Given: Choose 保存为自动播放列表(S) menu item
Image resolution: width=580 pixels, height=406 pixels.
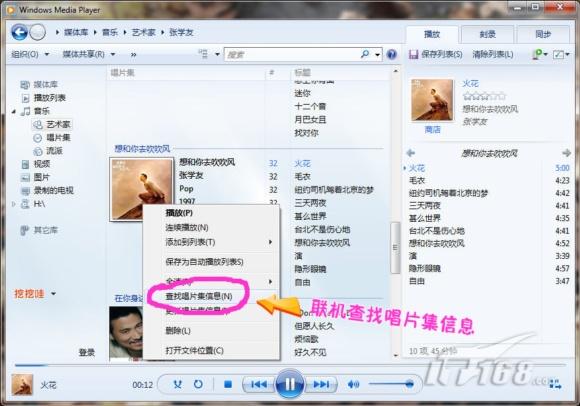Looking at the screenshot, I should (211, 262).
